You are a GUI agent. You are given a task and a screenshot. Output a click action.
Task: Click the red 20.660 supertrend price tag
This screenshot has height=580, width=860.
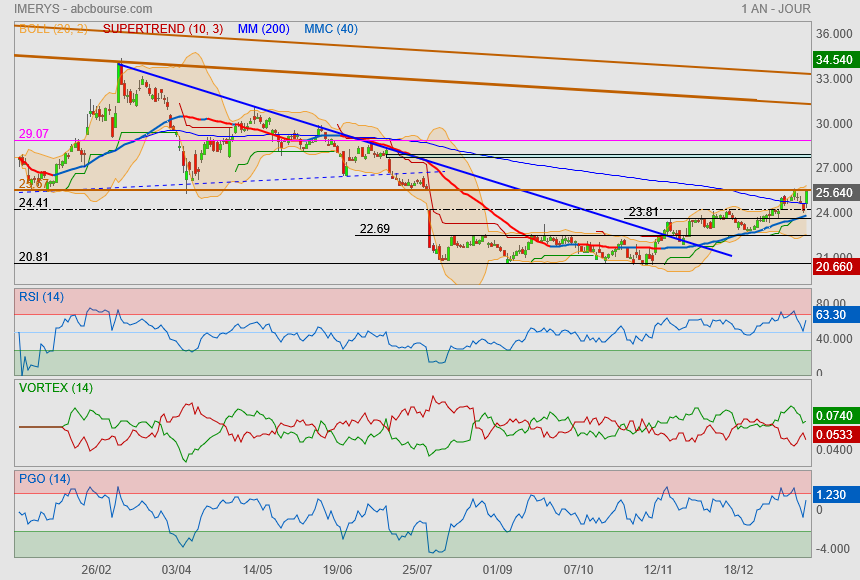click(x=835, y=267)
